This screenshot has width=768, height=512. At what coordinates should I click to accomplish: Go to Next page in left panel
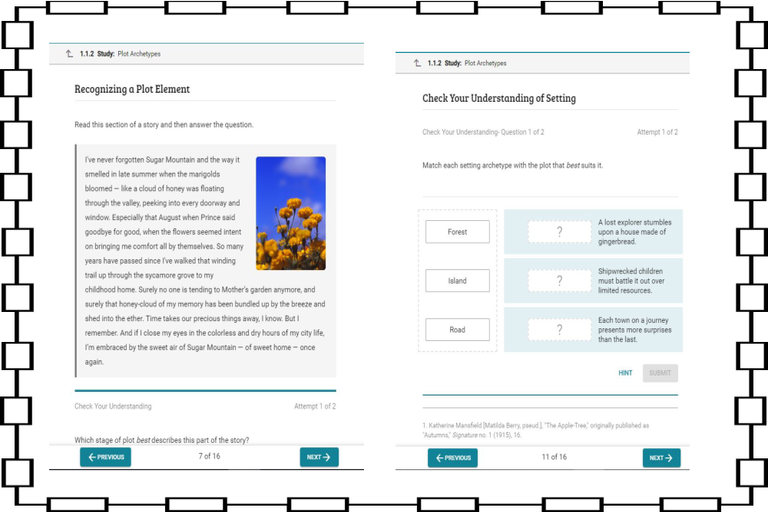point(319,457)
